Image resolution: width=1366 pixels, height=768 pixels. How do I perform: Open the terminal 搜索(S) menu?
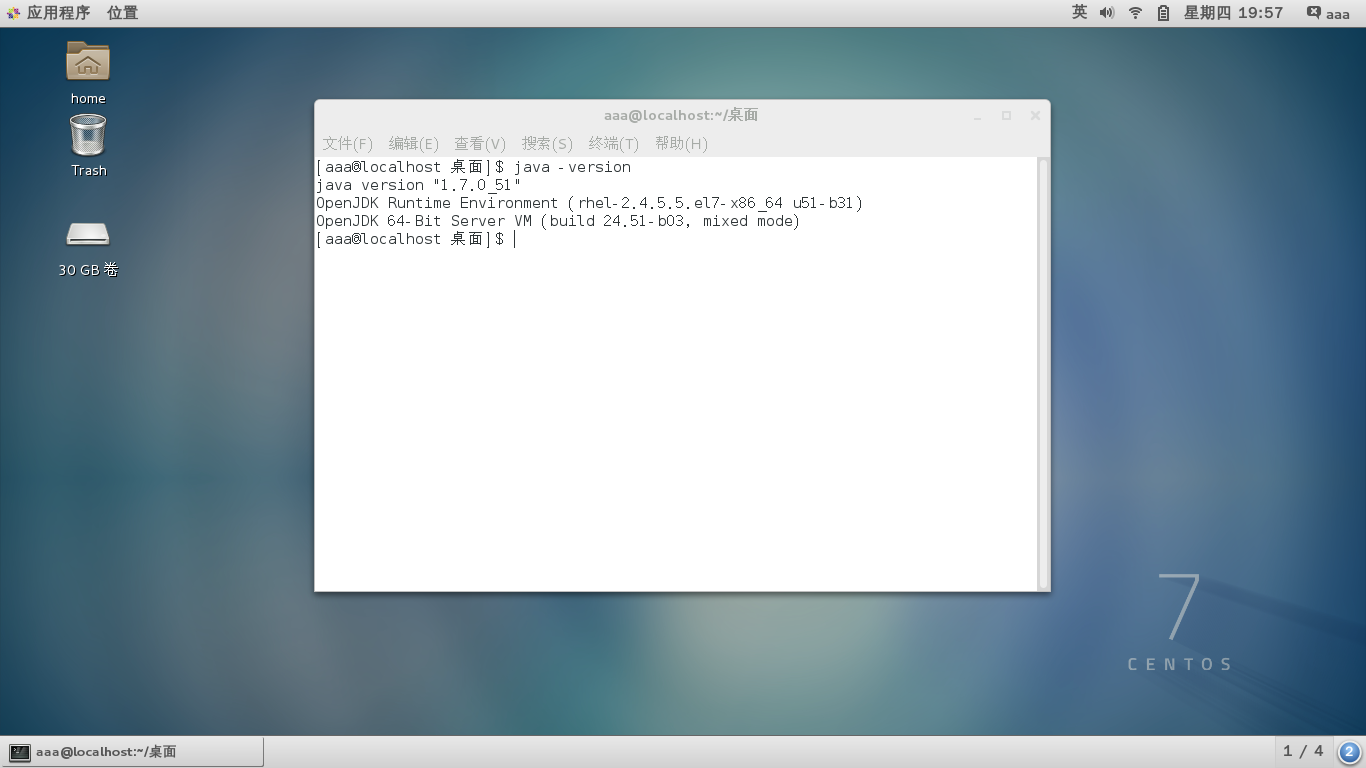coord(547,143)
